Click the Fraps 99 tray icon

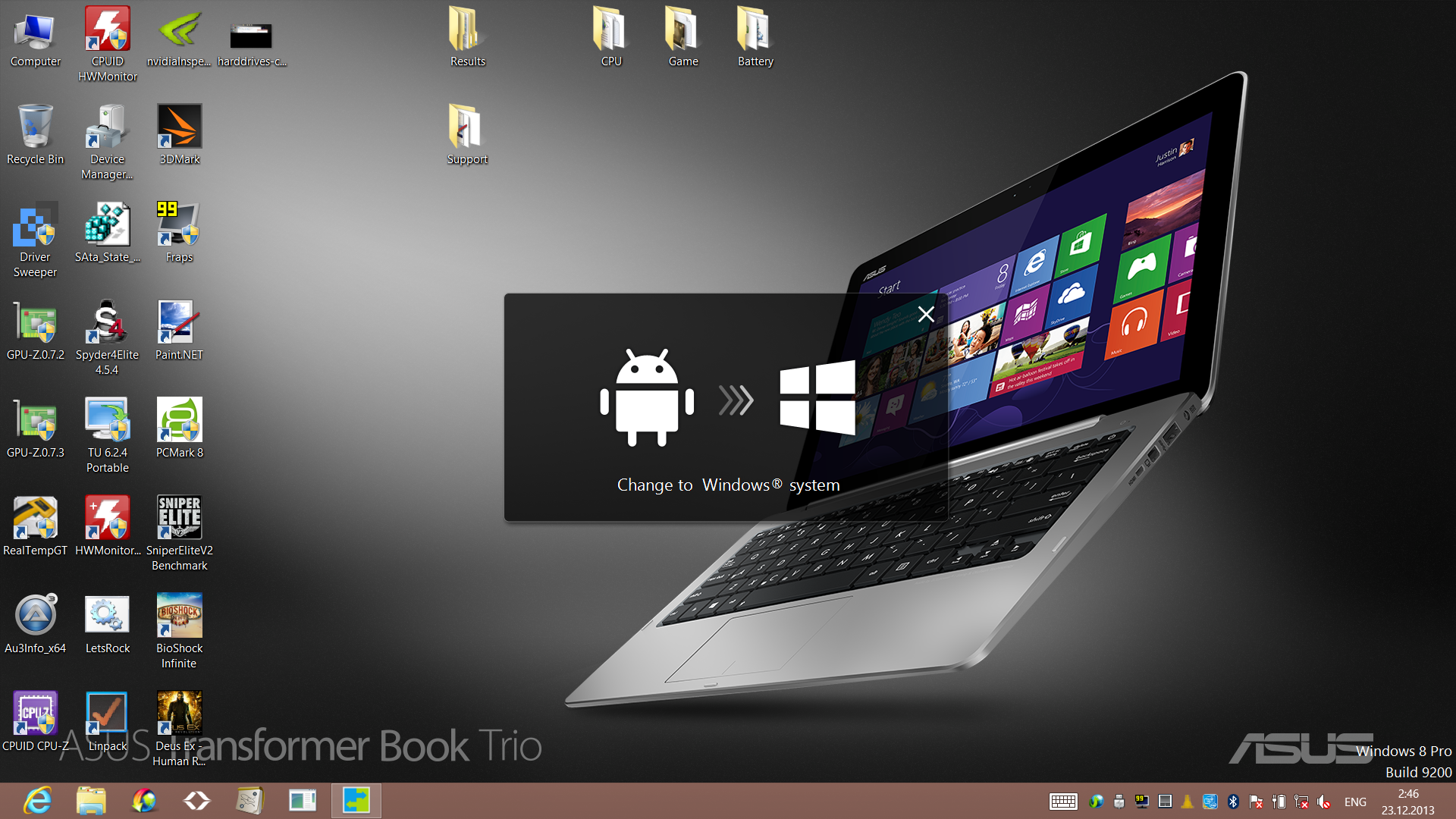[x=1142, y=802]
